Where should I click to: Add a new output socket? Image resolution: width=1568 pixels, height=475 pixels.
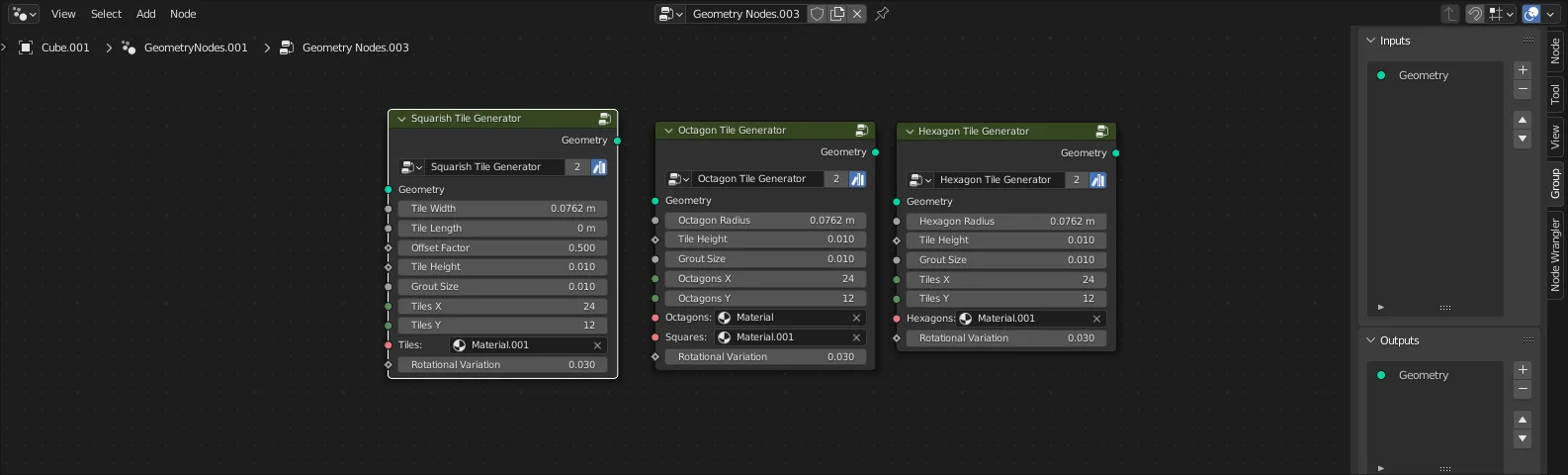[x=1523, y=370]
